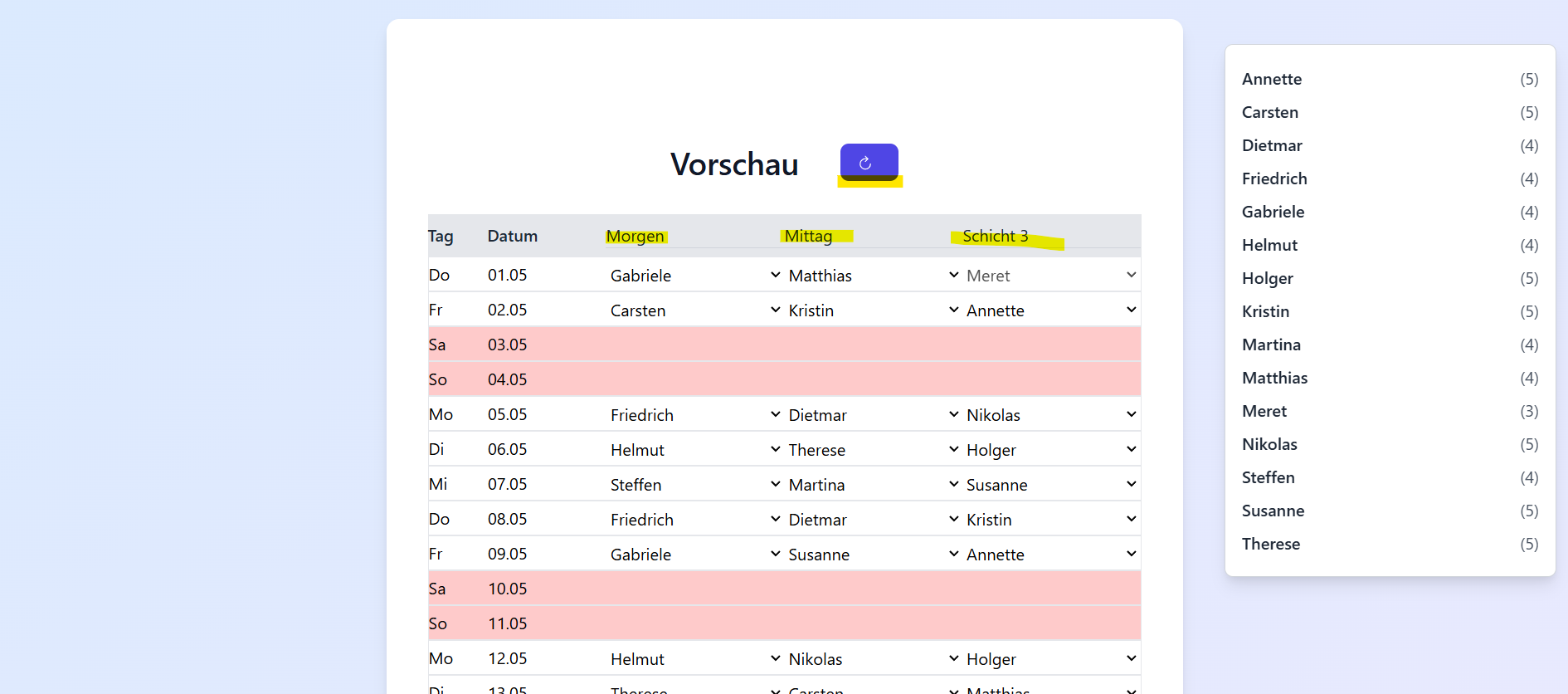Open Morgen dropdown with Steffen on 07.05
Screen dimensions: 1568x694
(694, 485)
